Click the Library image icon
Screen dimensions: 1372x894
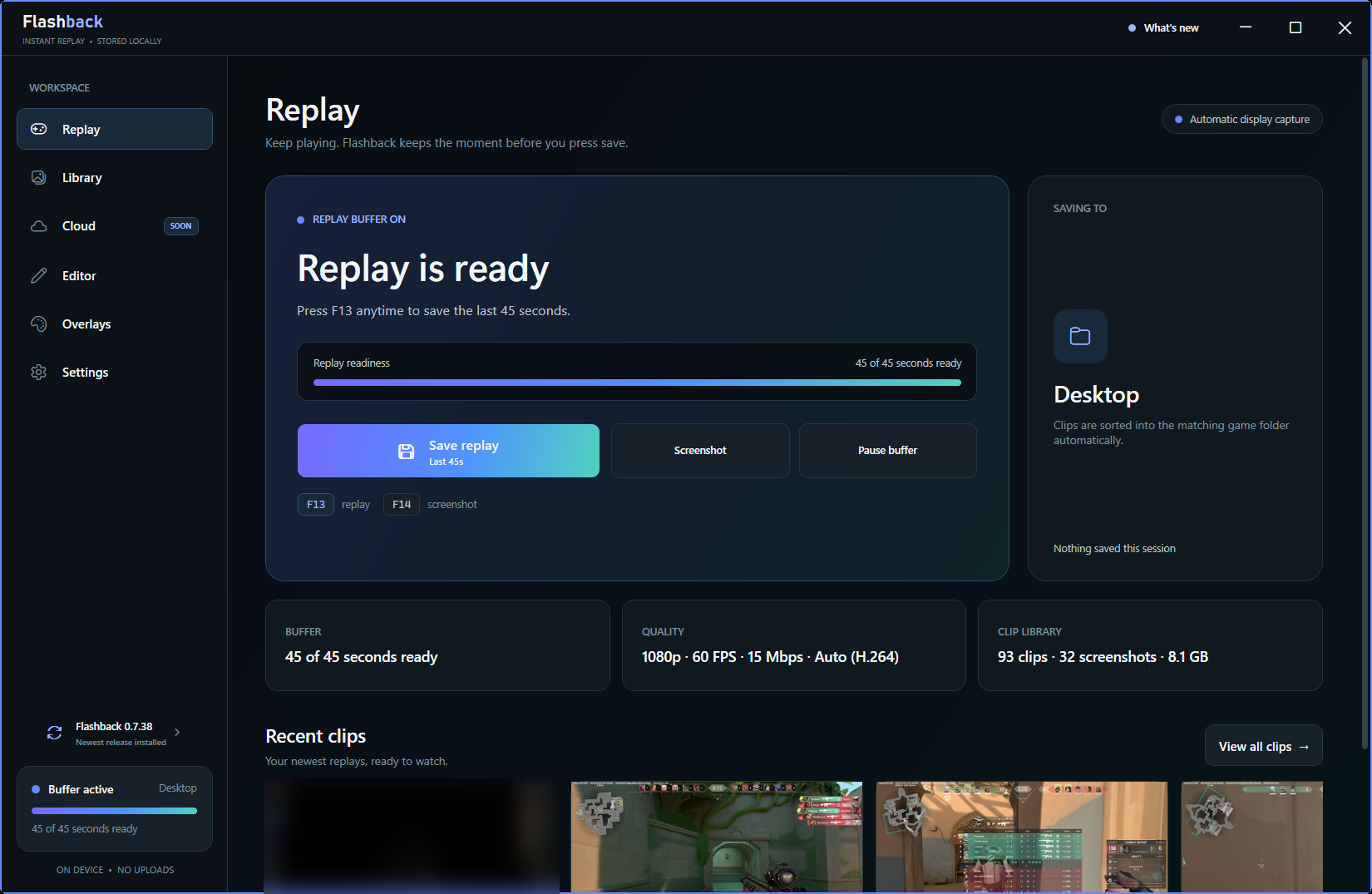(39, 177)
